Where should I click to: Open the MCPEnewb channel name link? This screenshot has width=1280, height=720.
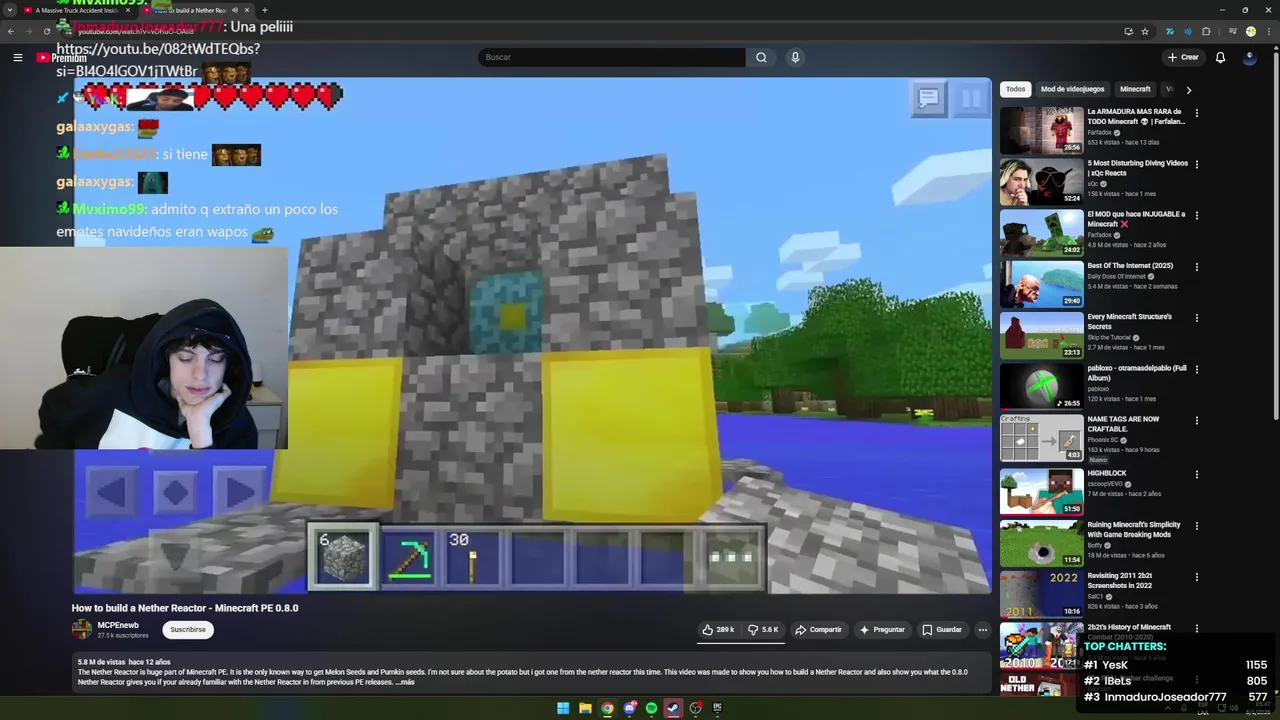click(x=118, y=625)
